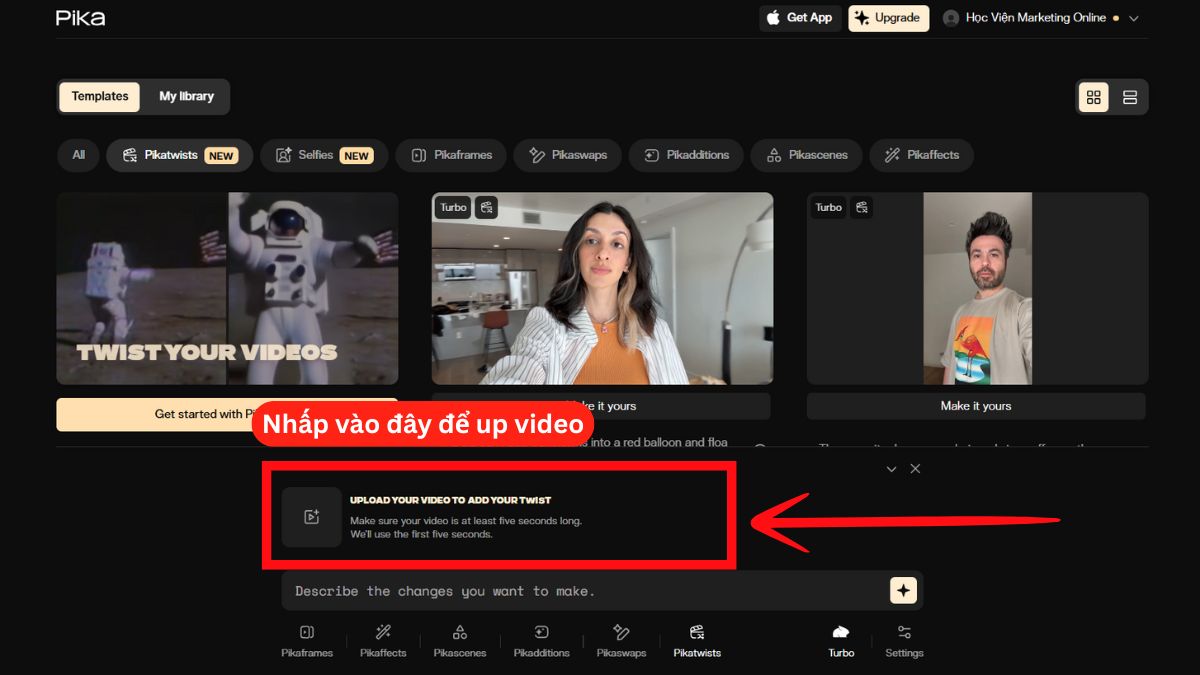Open the Turbo model selector
The height and width of the screenshot is (675, 1200).
pos(841,641)
